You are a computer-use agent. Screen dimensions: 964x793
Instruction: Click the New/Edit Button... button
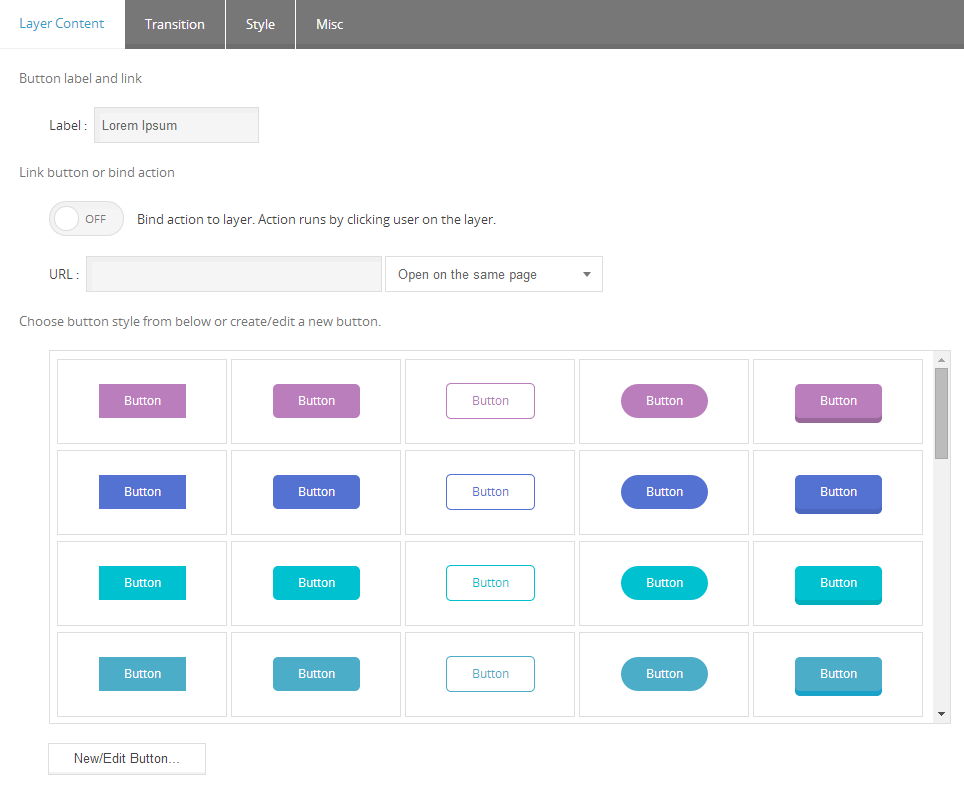pyautogui.click(x=127, y=759)
